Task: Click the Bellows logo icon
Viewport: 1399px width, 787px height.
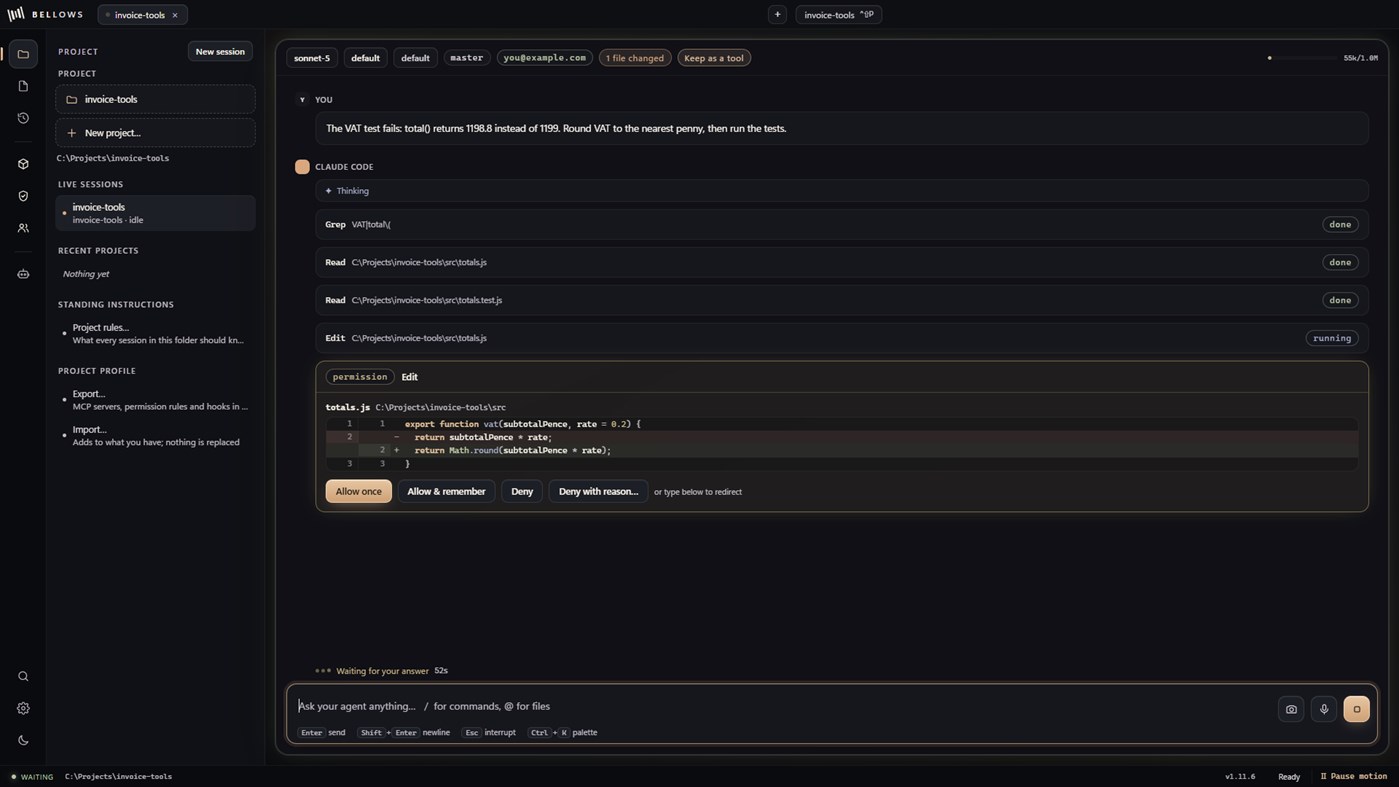Action: pos(16,14)
